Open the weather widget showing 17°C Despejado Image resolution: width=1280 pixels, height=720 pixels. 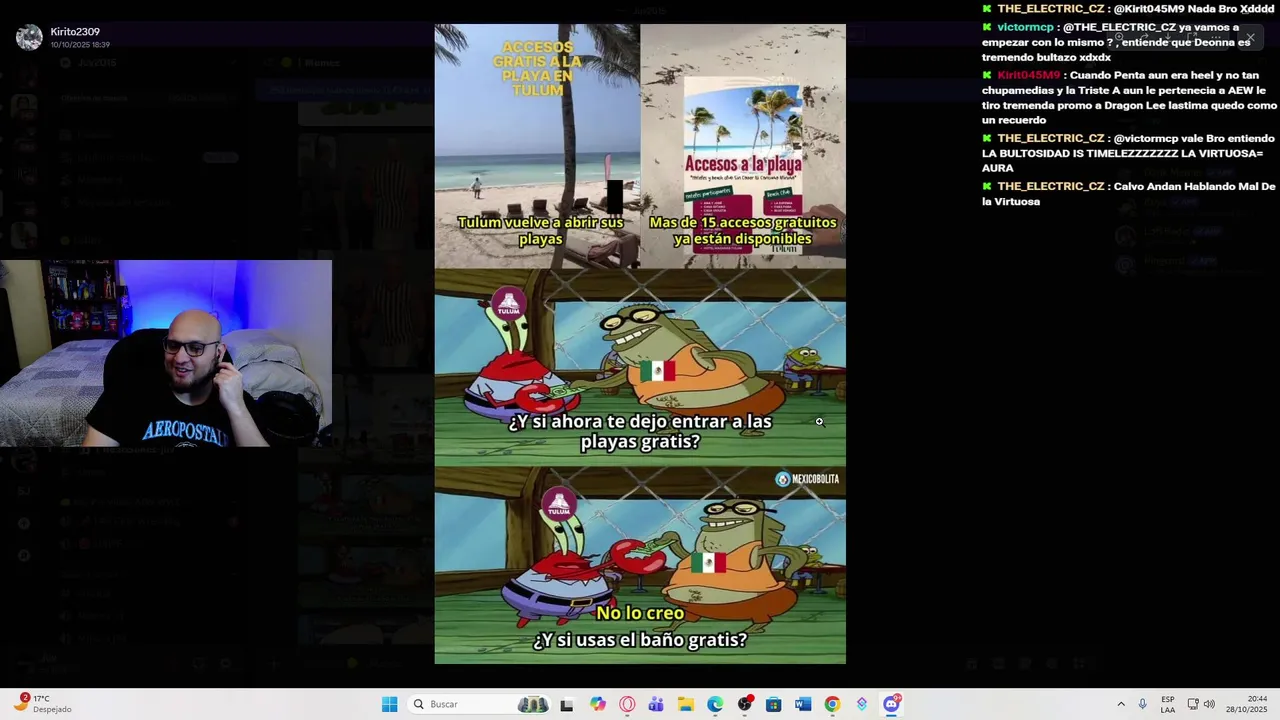tap(44, 704)
